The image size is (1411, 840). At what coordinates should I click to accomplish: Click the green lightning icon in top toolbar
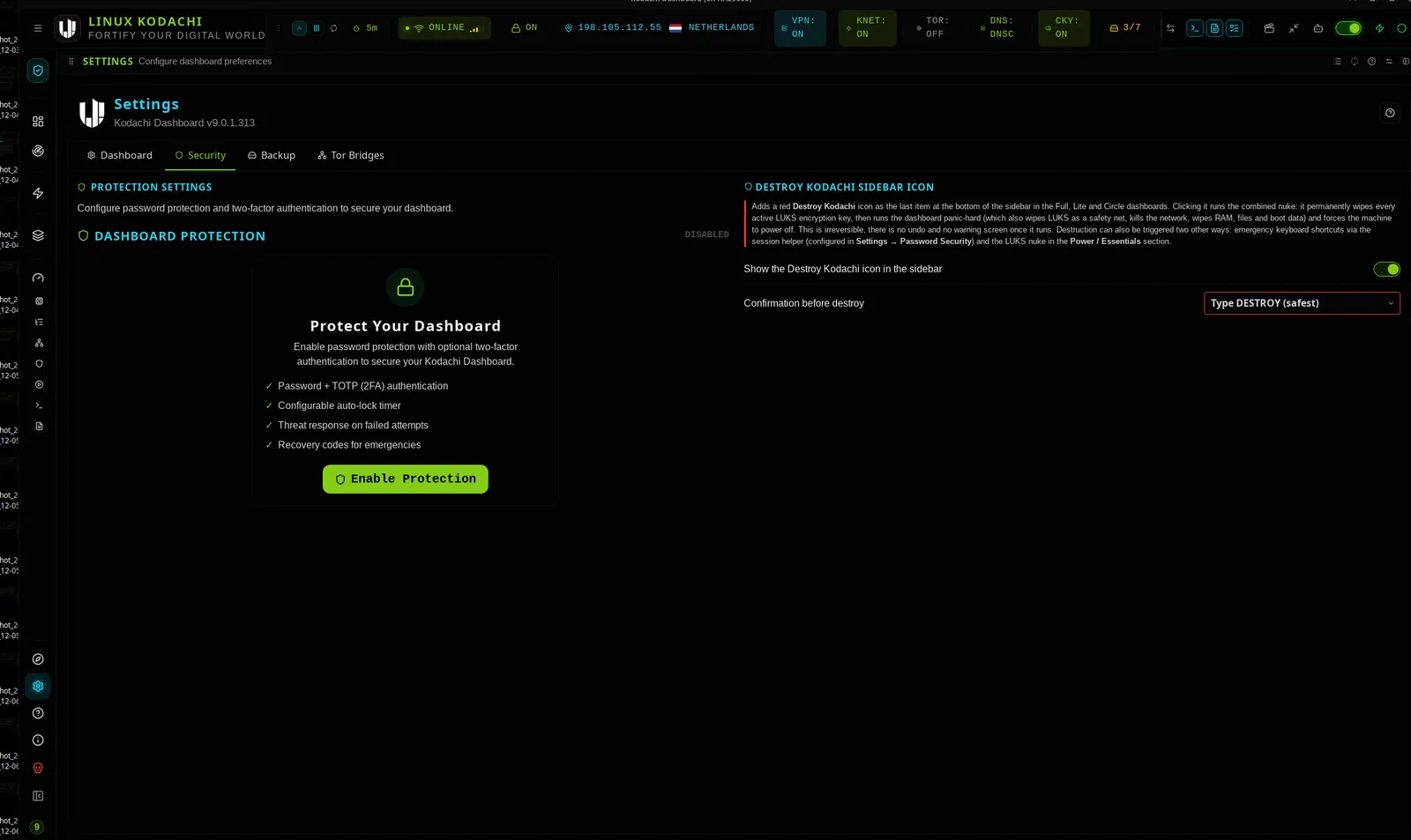[1380, 28]
